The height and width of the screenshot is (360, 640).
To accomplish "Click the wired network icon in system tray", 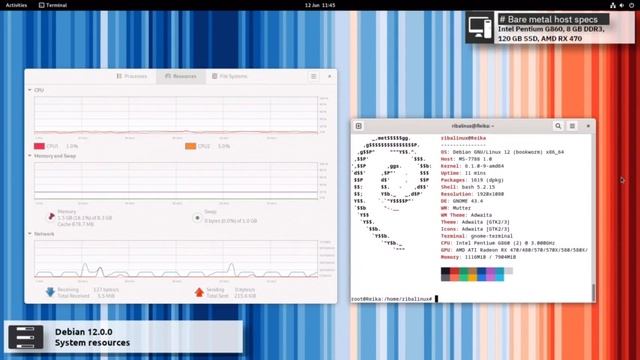I will tap(613, 5).
